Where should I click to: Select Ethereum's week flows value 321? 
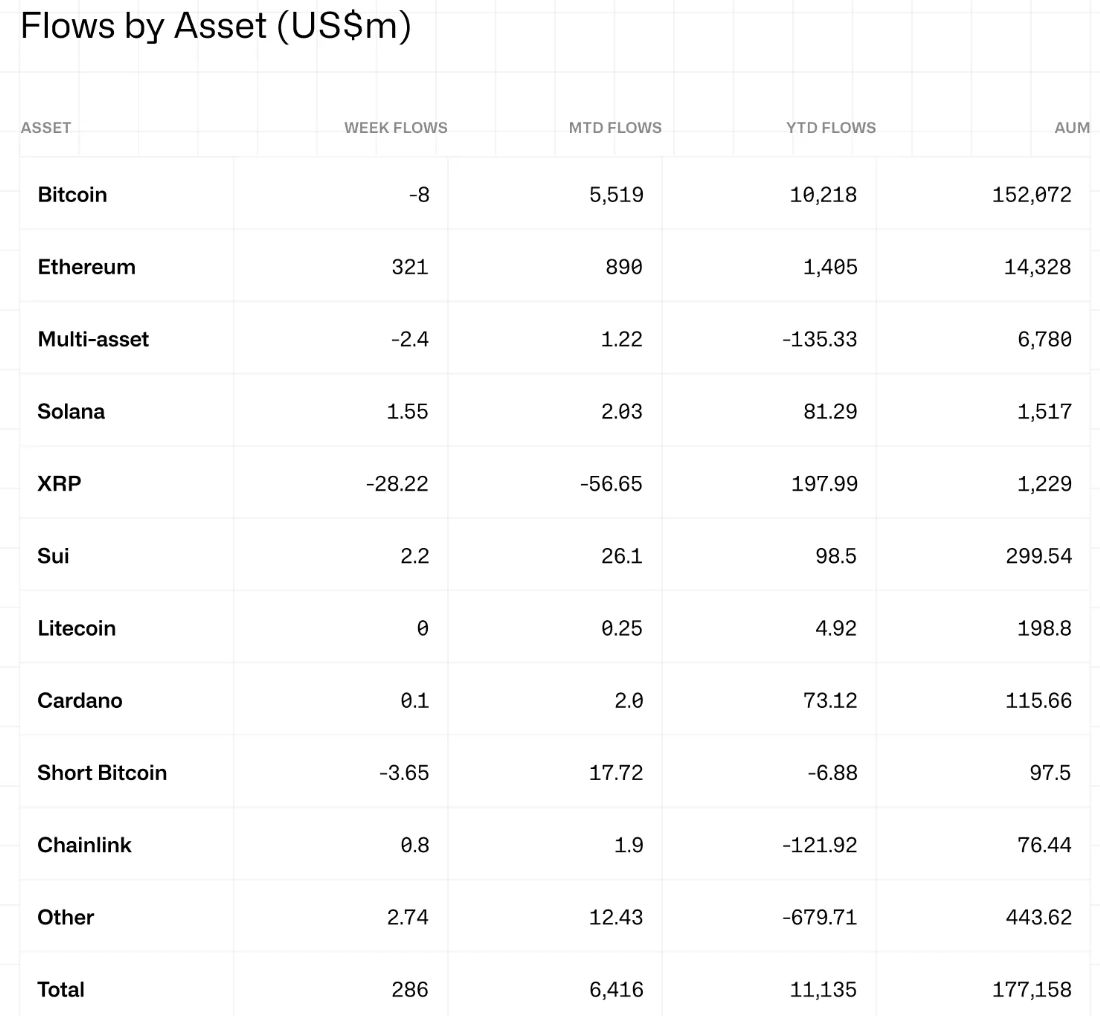click(410, 267)
